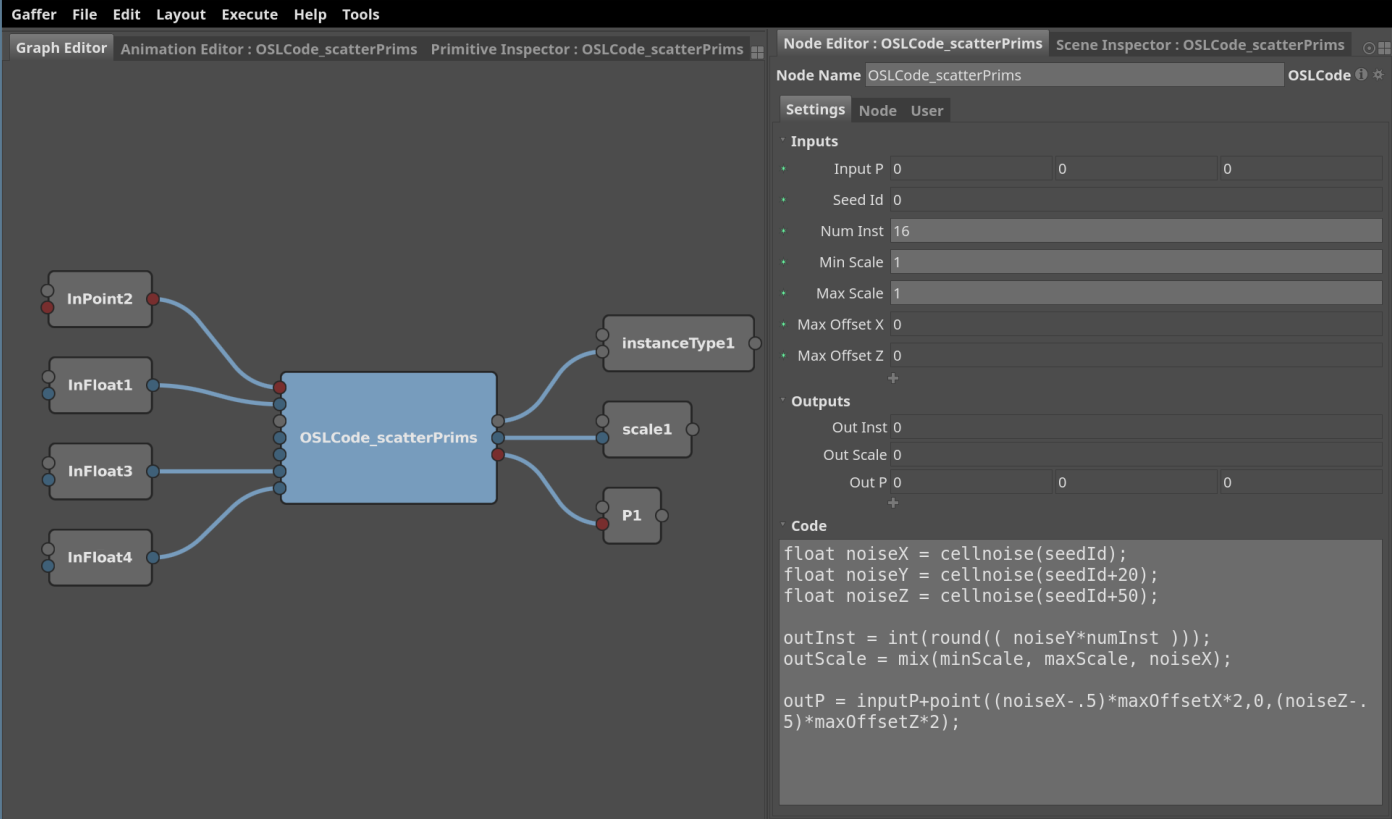Click the Max Scale value field

[1136, 293]
